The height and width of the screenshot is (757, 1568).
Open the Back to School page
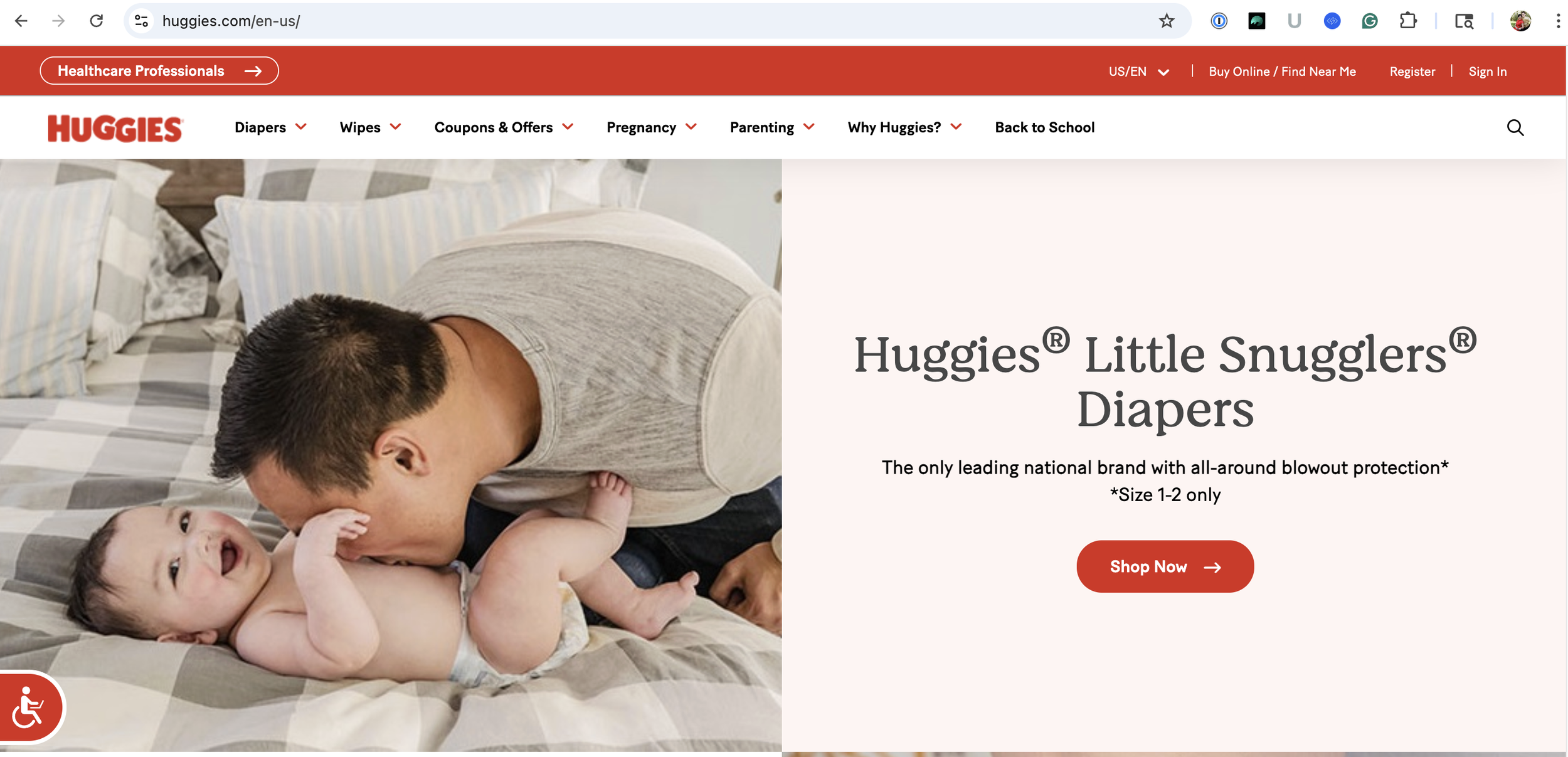1044,128
